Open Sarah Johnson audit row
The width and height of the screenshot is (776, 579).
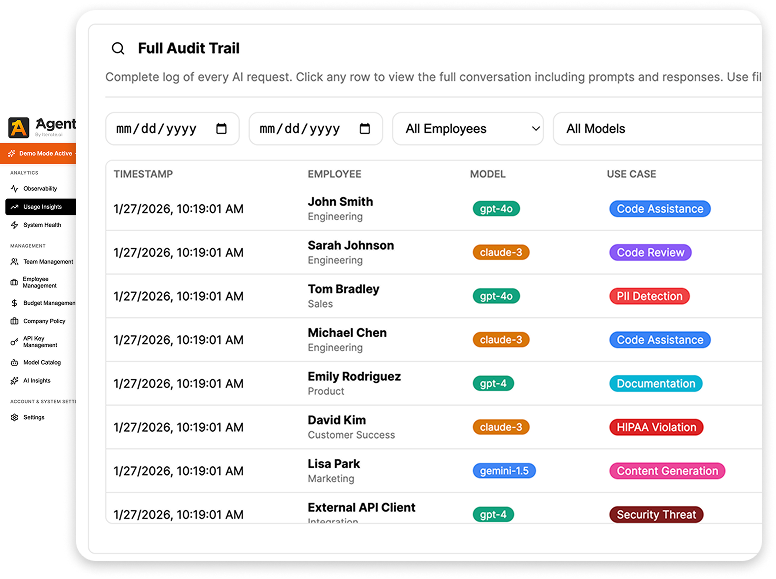point(434,252)
